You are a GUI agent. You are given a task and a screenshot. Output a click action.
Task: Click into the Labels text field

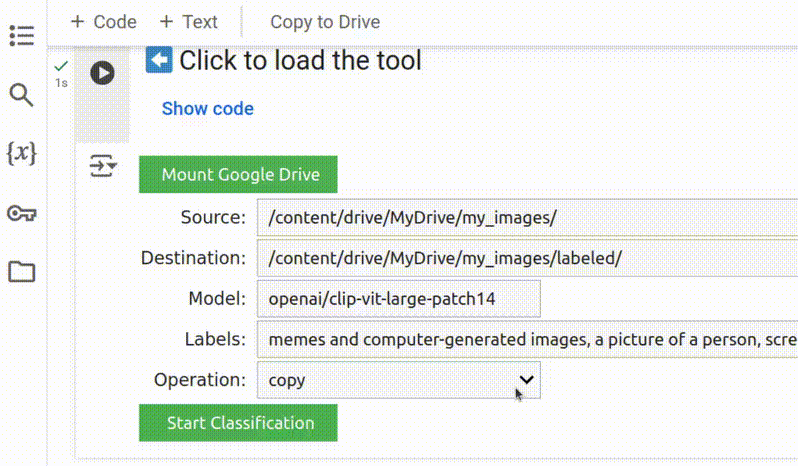[x=526, y=339]
